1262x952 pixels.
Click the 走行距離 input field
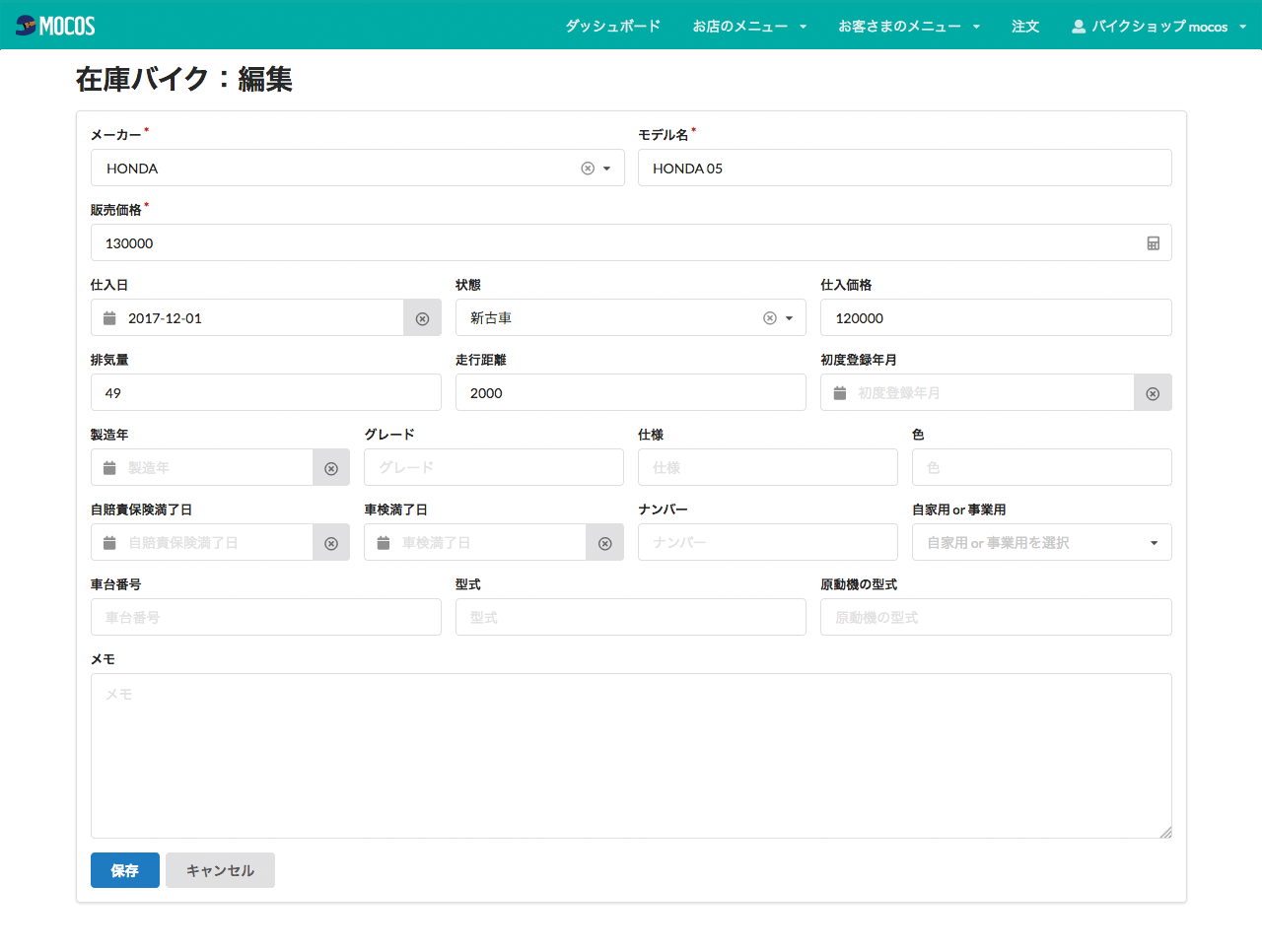(631, 393)
